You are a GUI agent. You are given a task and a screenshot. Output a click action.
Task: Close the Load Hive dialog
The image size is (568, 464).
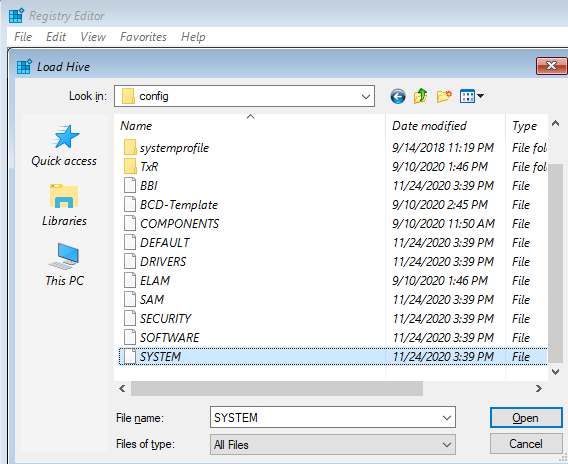551,66
